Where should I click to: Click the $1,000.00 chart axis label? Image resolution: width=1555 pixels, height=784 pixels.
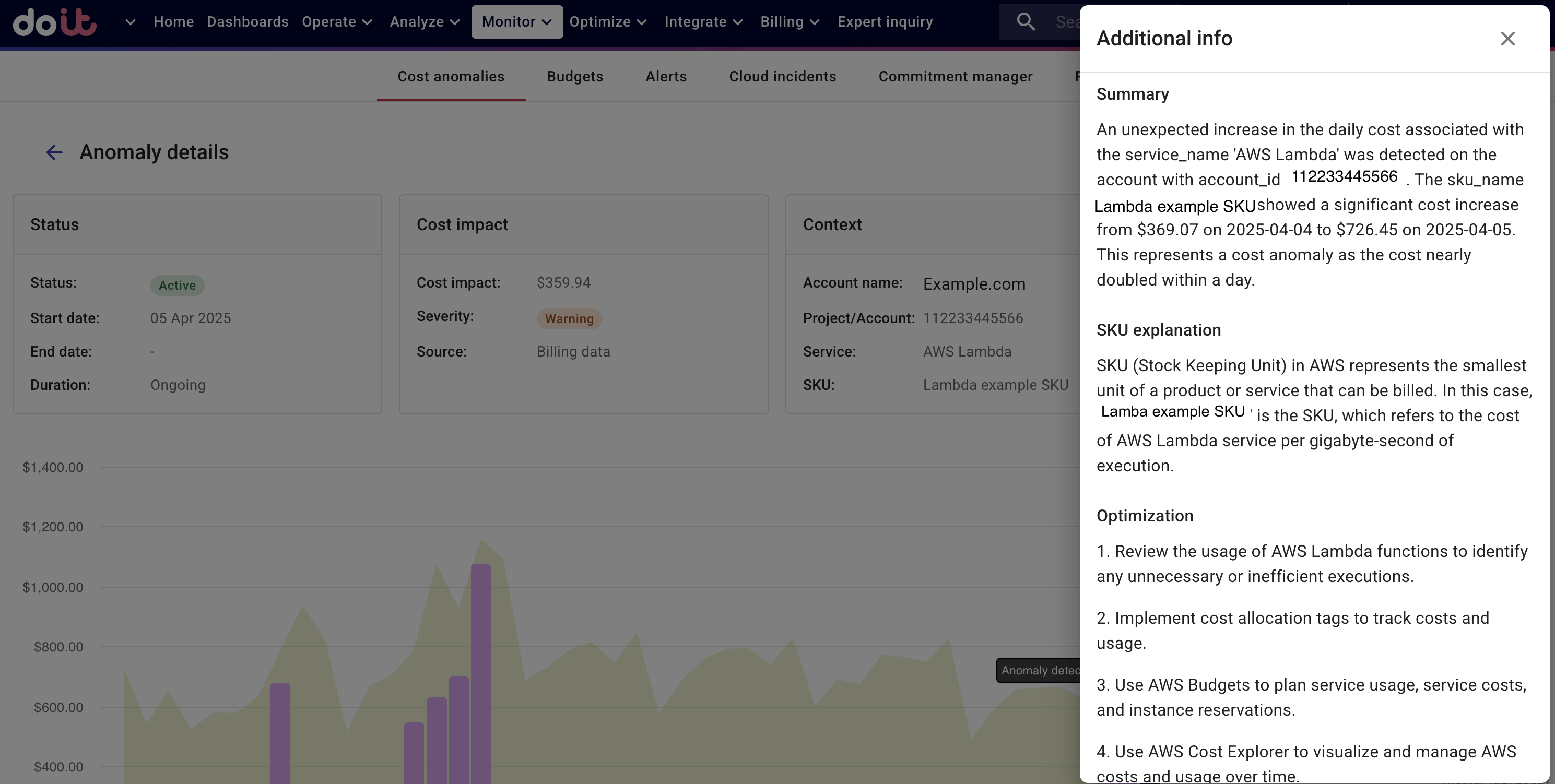tap(53, 587)
